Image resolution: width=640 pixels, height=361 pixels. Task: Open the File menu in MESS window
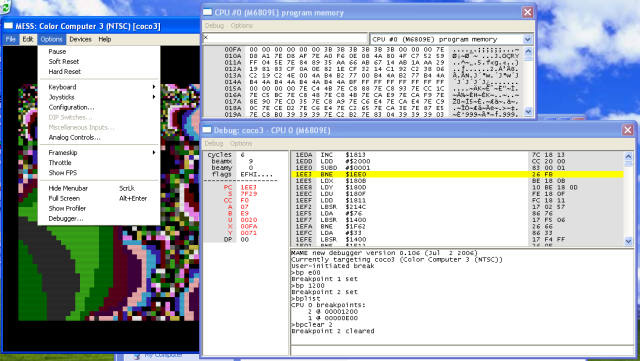(11, 39)
